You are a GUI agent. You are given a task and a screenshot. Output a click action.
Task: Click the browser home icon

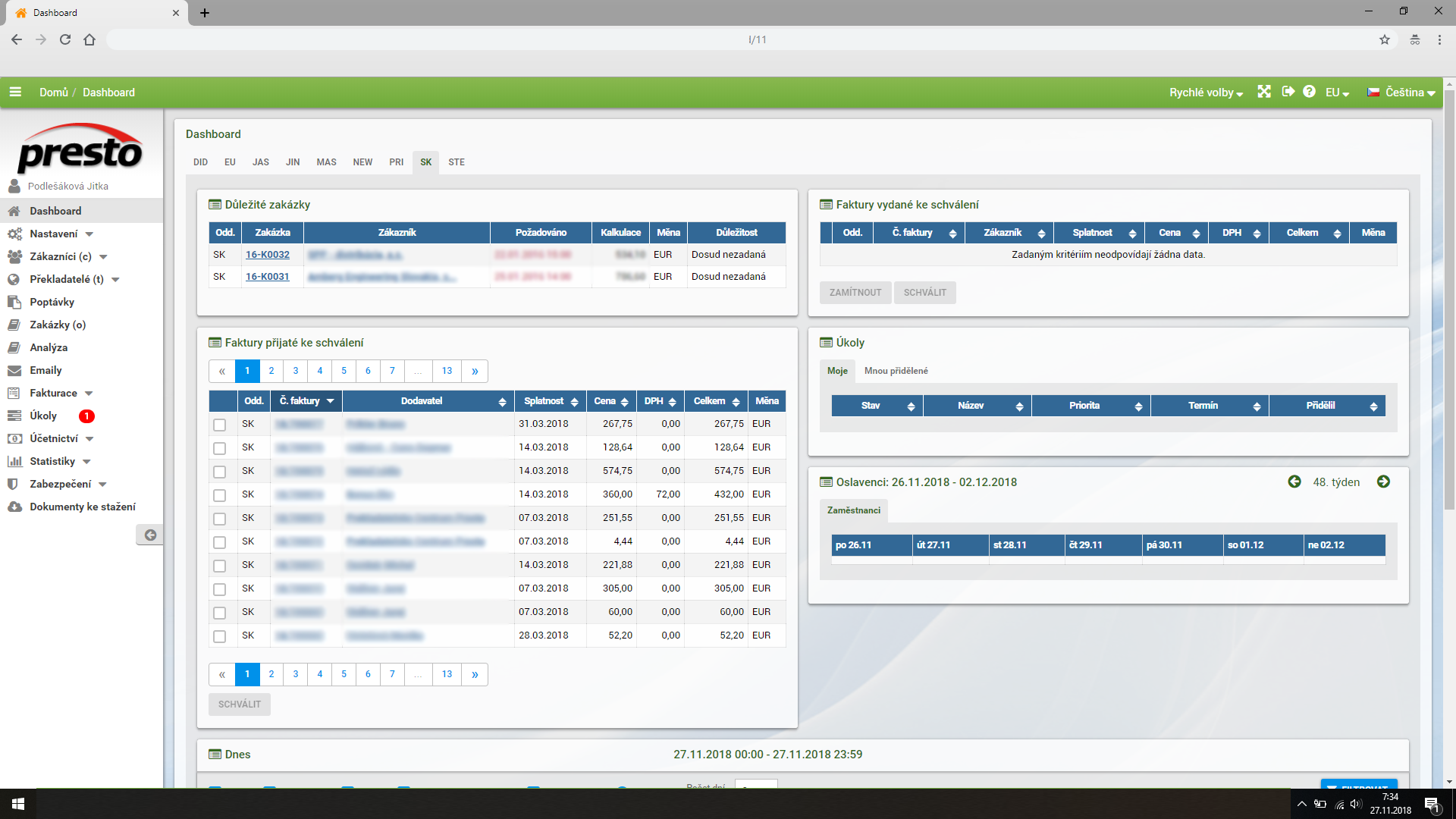point(89,39)
